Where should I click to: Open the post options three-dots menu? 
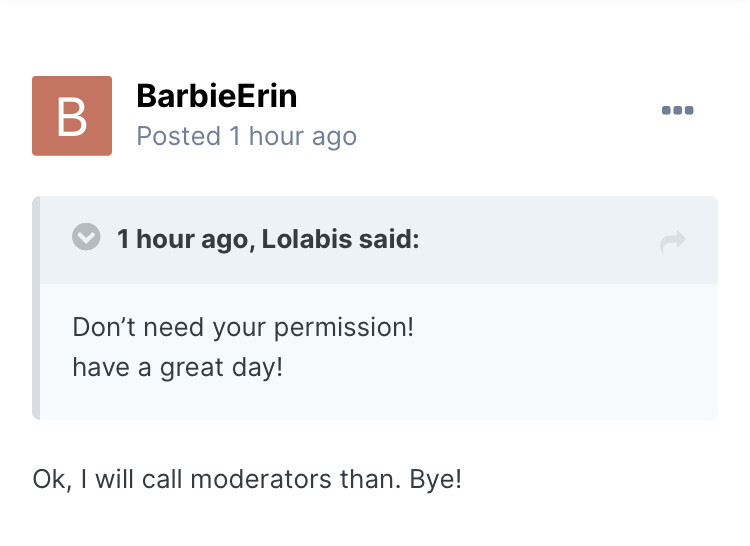coord(677,110)
